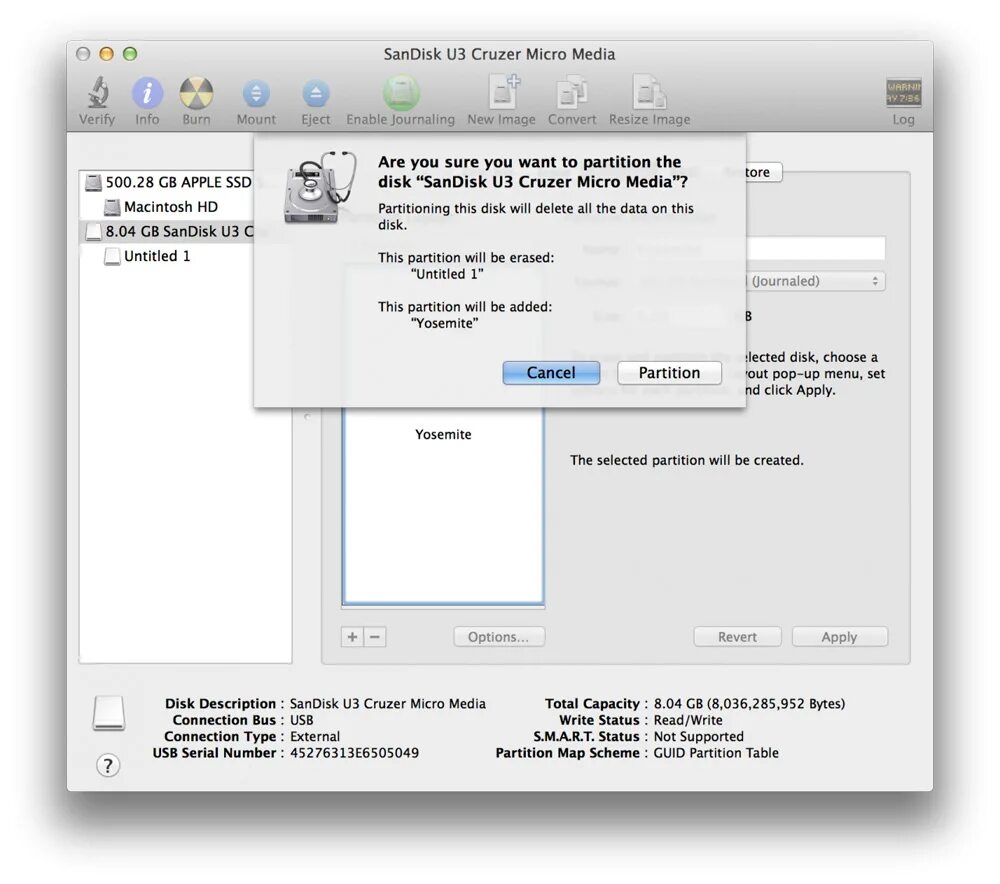Click the Disk Utility stethoscope dialog icon
The width and height of the screenshot is (1000, 884).
[318, 188]
